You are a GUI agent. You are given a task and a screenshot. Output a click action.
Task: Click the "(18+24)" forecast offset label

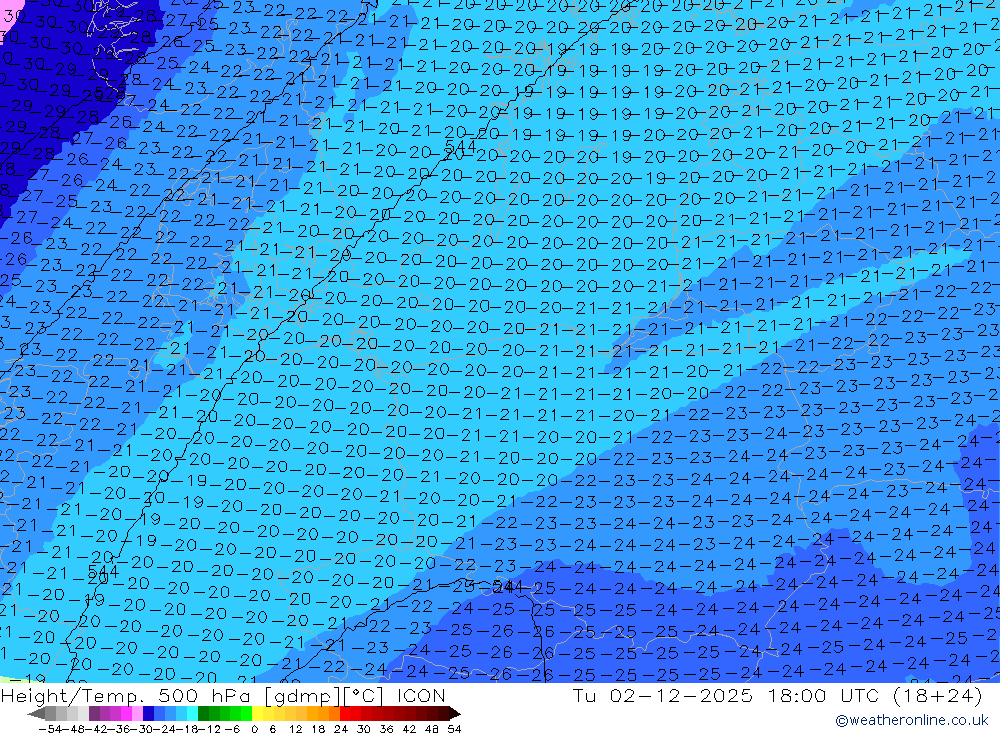(x=936, y=695)
